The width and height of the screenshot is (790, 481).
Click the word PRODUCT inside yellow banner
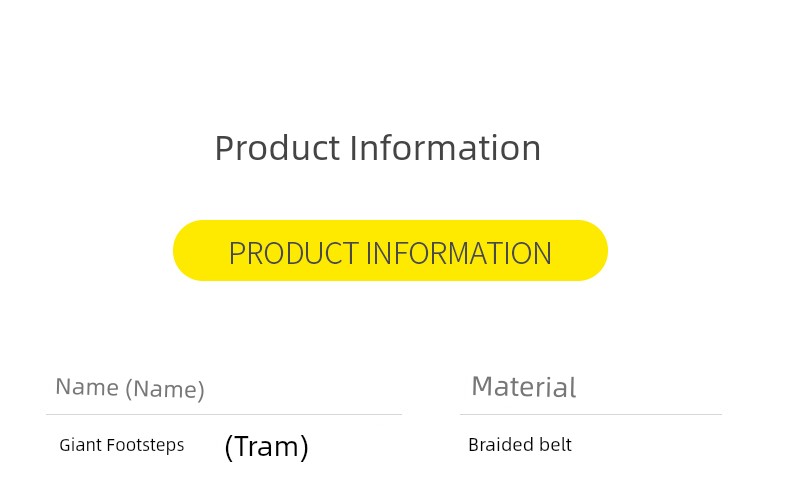pos(292,253)
